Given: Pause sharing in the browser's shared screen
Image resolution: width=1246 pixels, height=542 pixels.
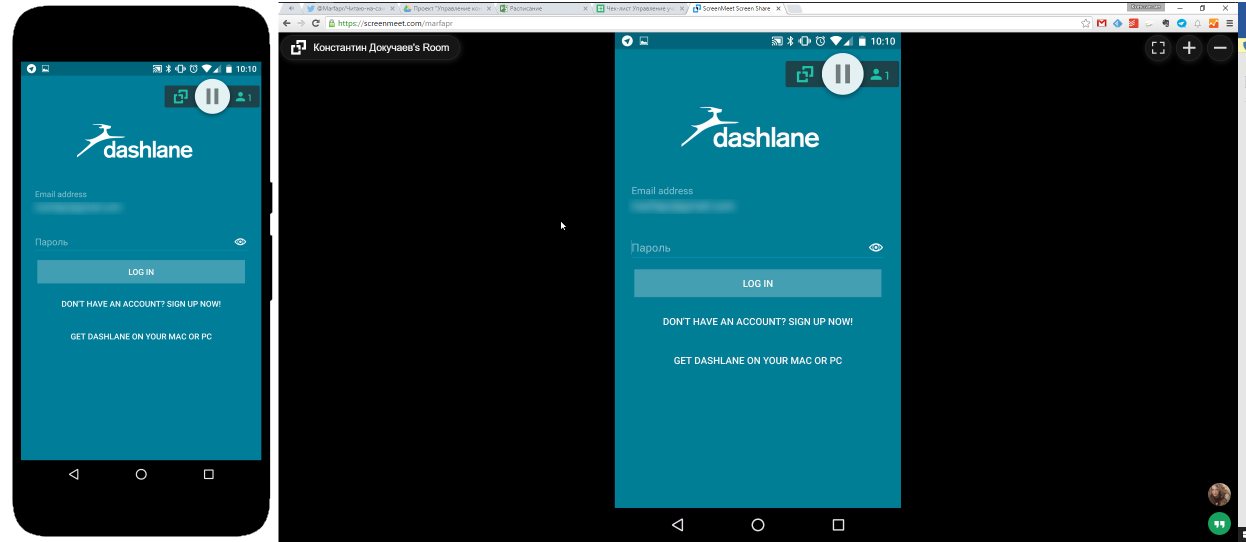Looking at the screenshot, I should [x=843, y=73].
